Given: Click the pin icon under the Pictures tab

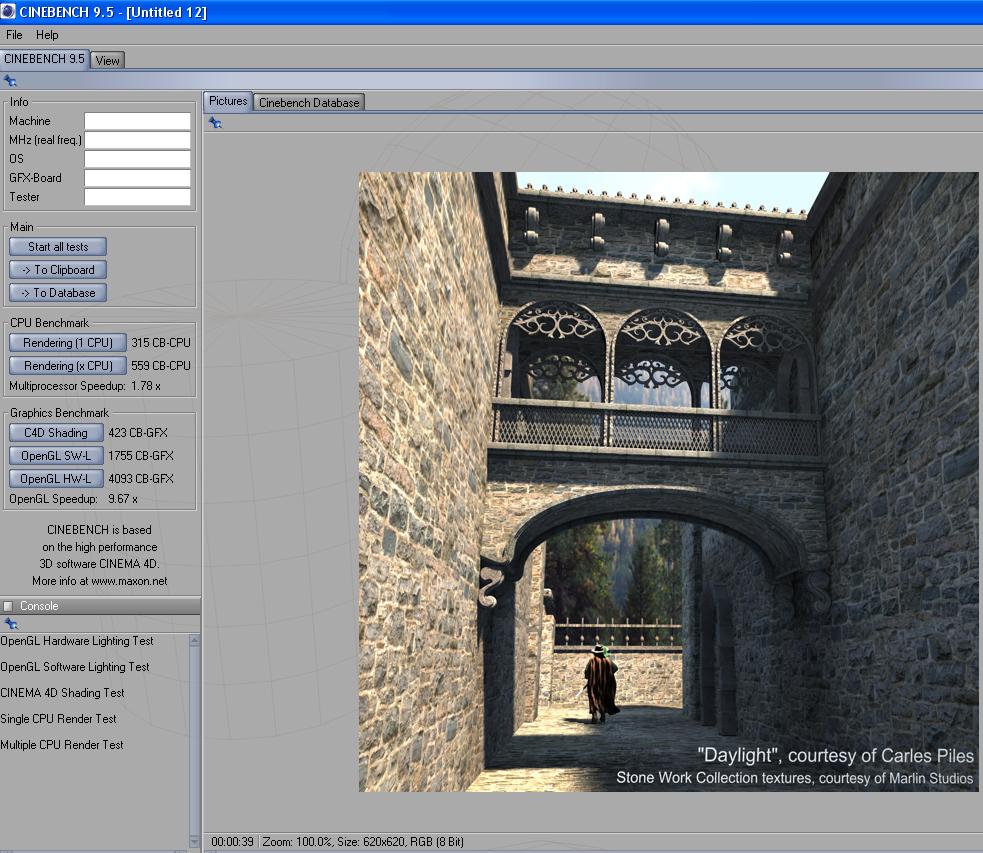Looking at the screenshot, I should tap(215, 123).
